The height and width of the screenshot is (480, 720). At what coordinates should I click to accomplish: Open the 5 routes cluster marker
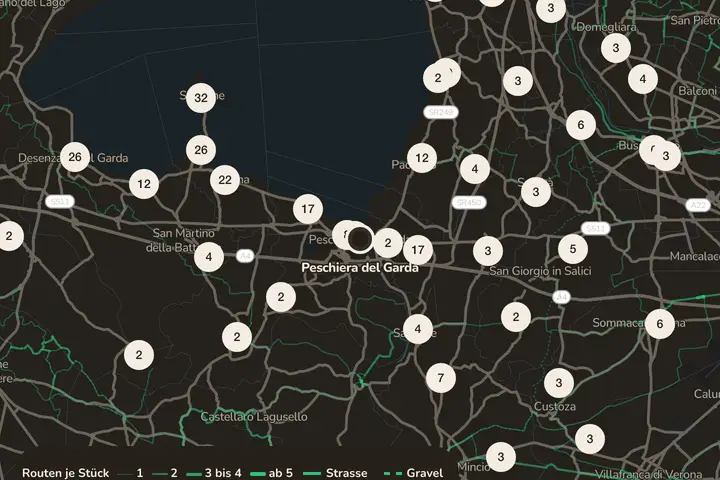point(573,249)
